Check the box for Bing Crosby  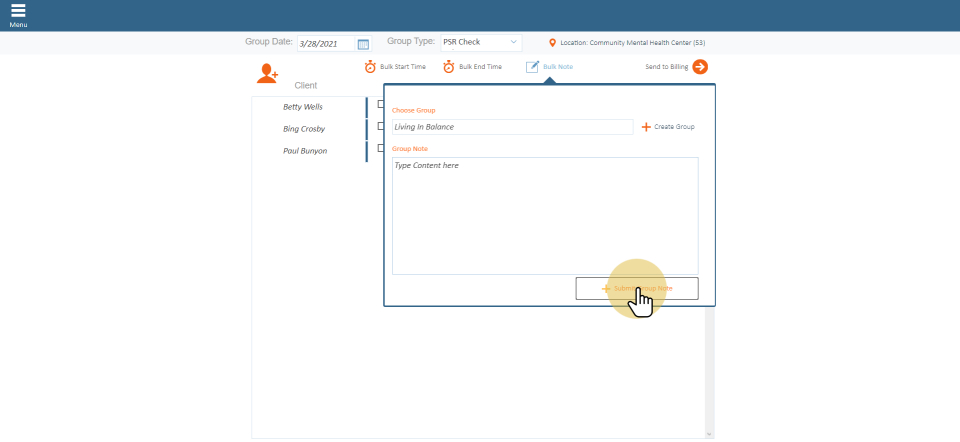380,126
